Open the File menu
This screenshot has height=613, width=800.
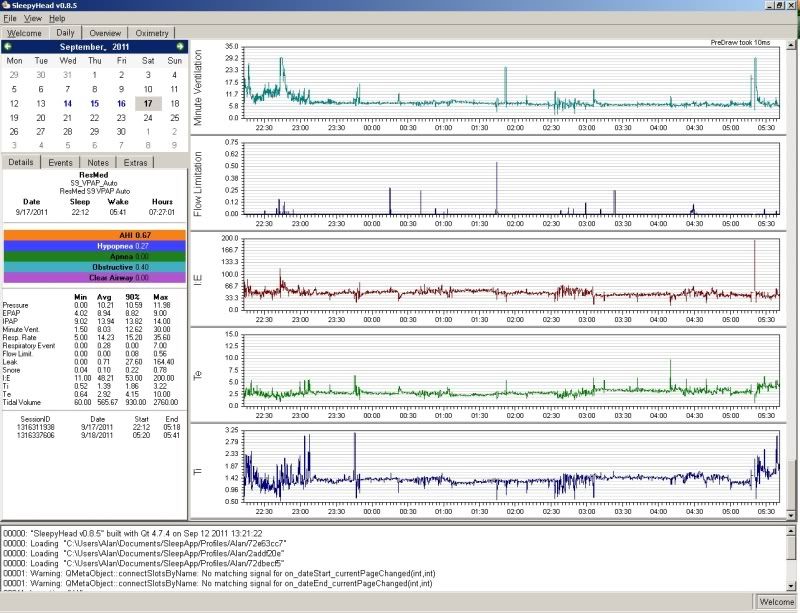10,18
